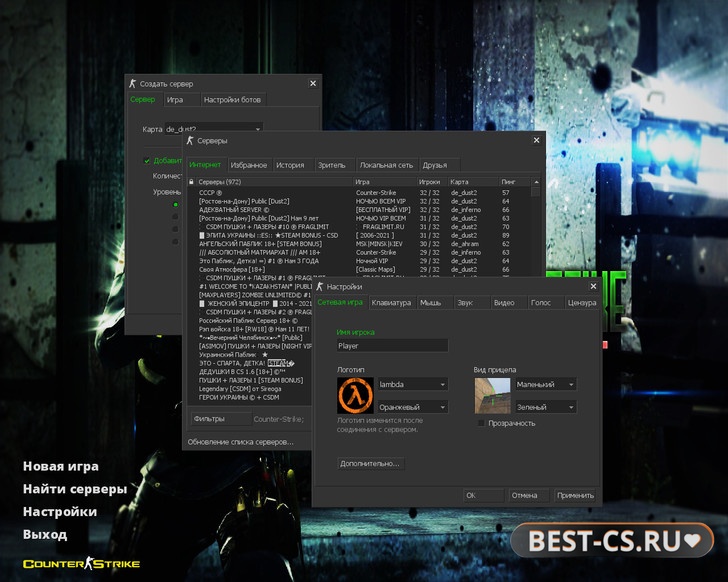Switch to the Избранное tab
This screenshot has height=582, width=728.
(x=249, y=165)
